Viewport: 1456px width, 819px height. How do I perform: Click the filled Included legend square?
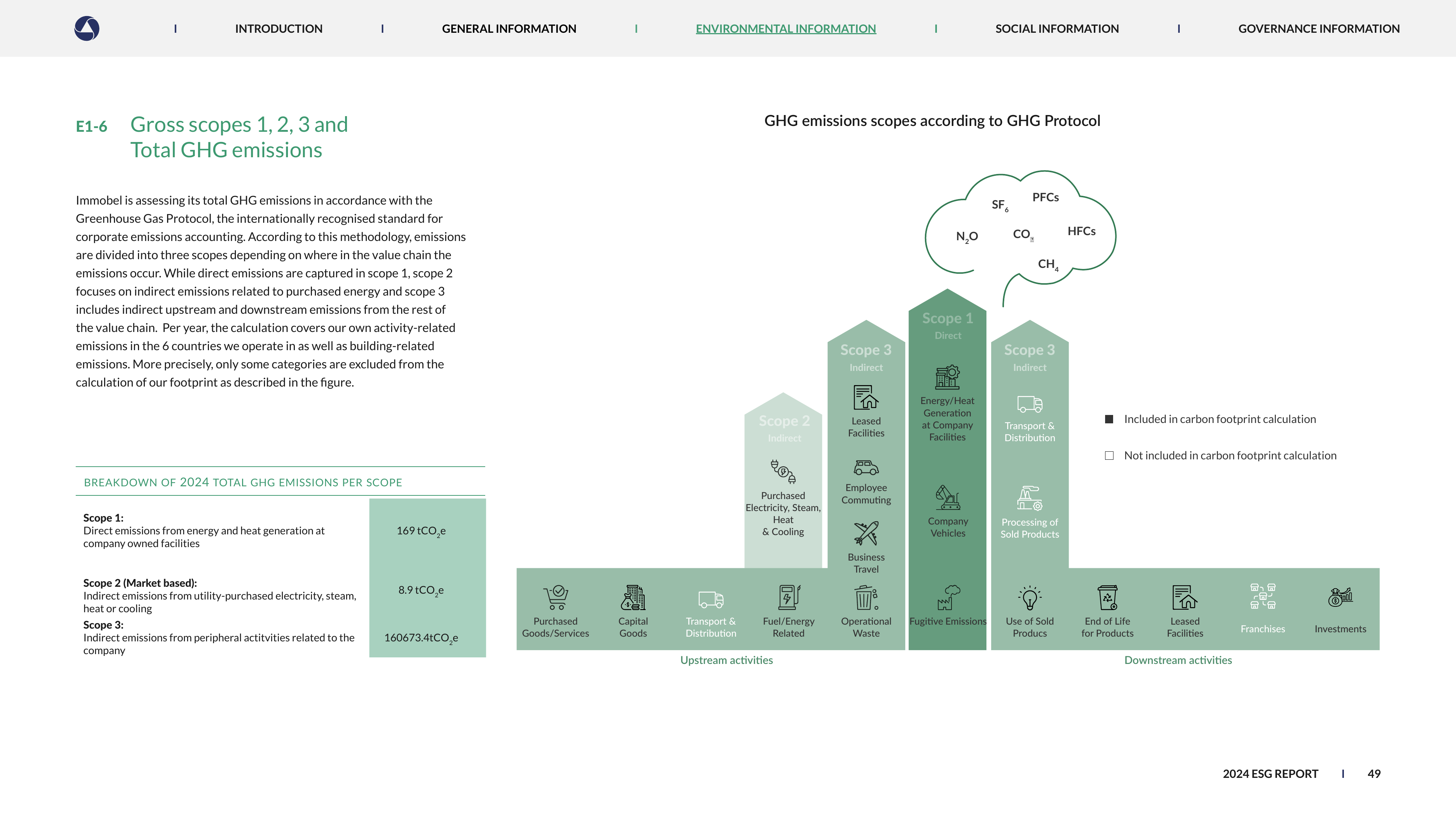pos(1109,419)
